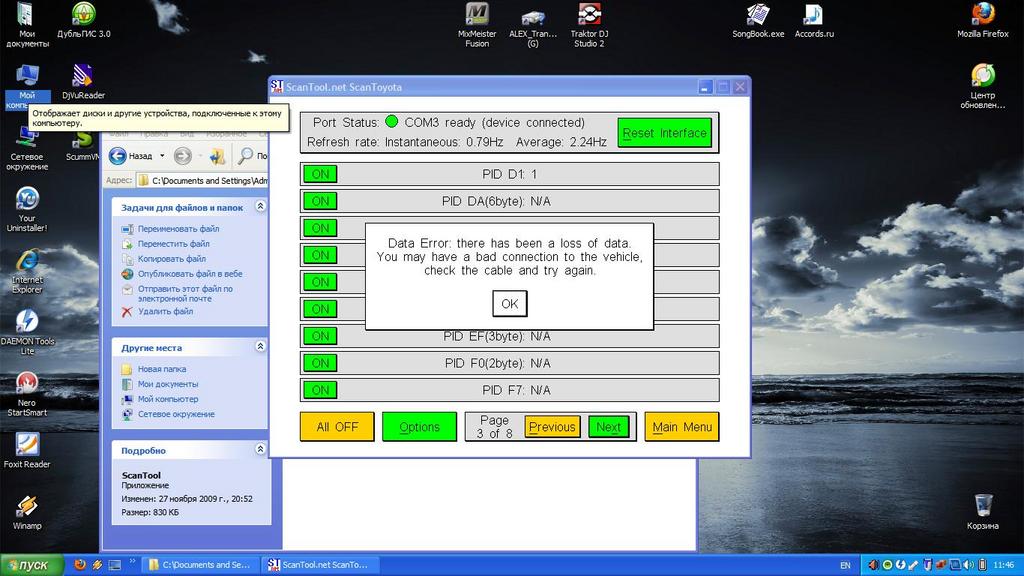Click the green port status indicator
This screenshot has width=1024, height=576.
(x=391, y=122)
